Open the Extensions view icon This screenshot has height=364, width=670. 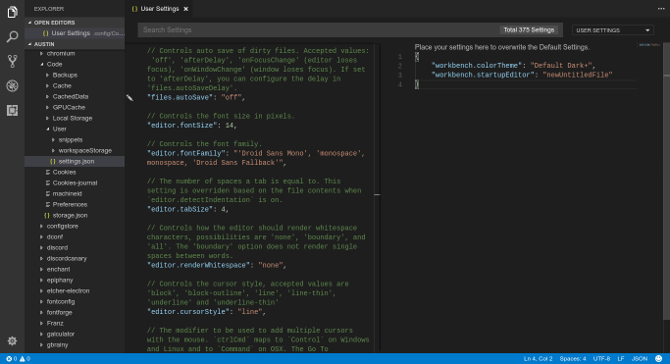click(12, 110)
